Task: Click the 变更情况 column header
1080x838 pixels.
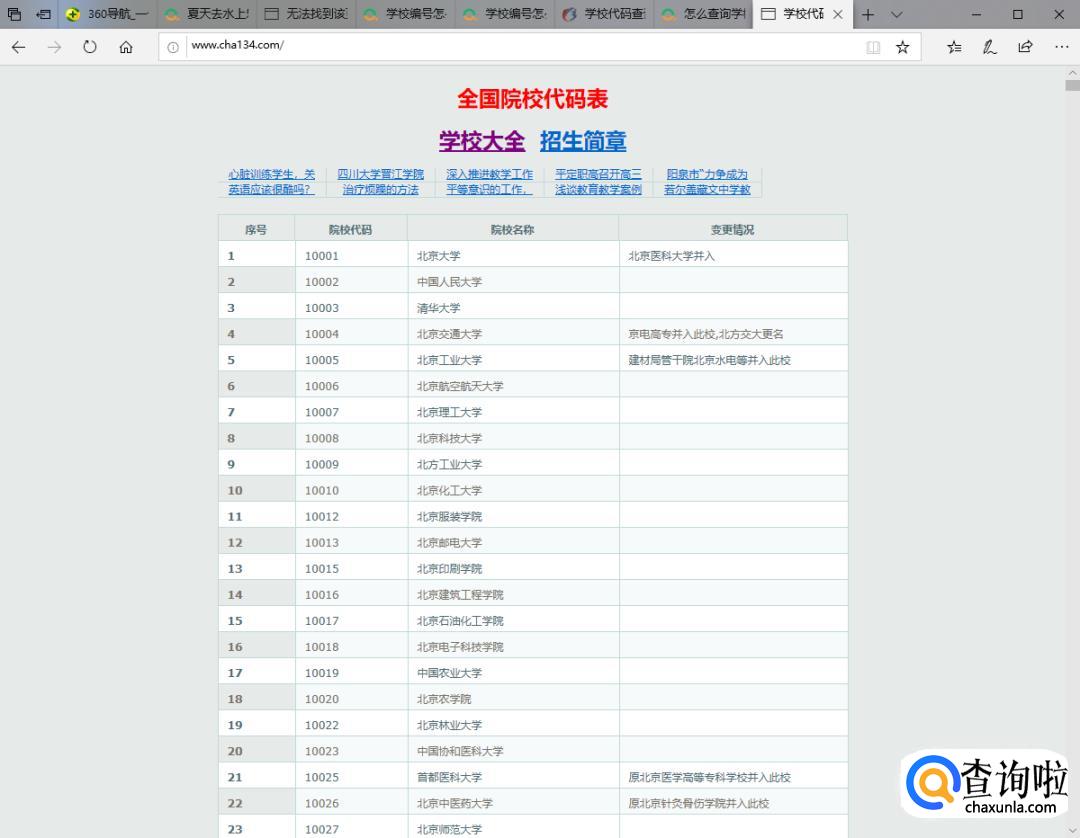Action: point(732,229)
